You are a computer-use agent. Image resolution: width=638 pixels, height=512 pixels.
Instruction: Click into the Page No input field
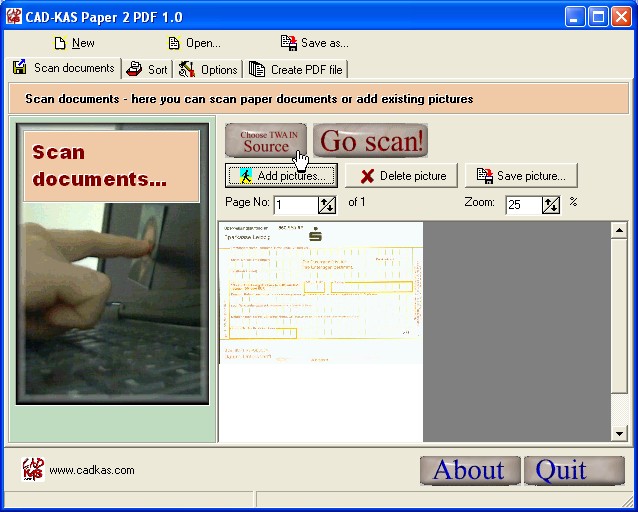coord(296,205)
